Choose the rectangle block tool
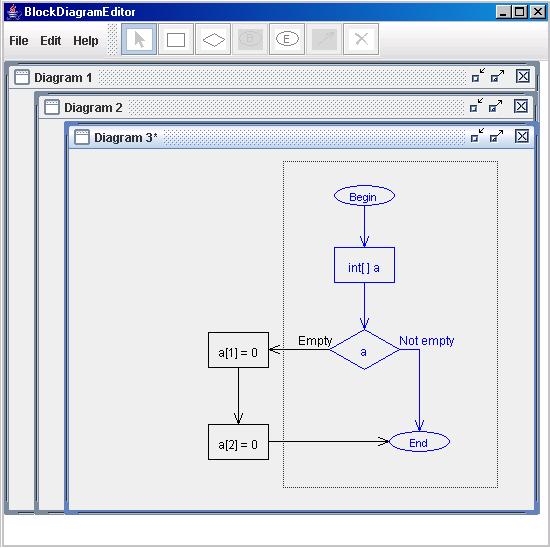The height and width of the screenshot is (548, 550). pyautogui.click(x=176, y=39)
